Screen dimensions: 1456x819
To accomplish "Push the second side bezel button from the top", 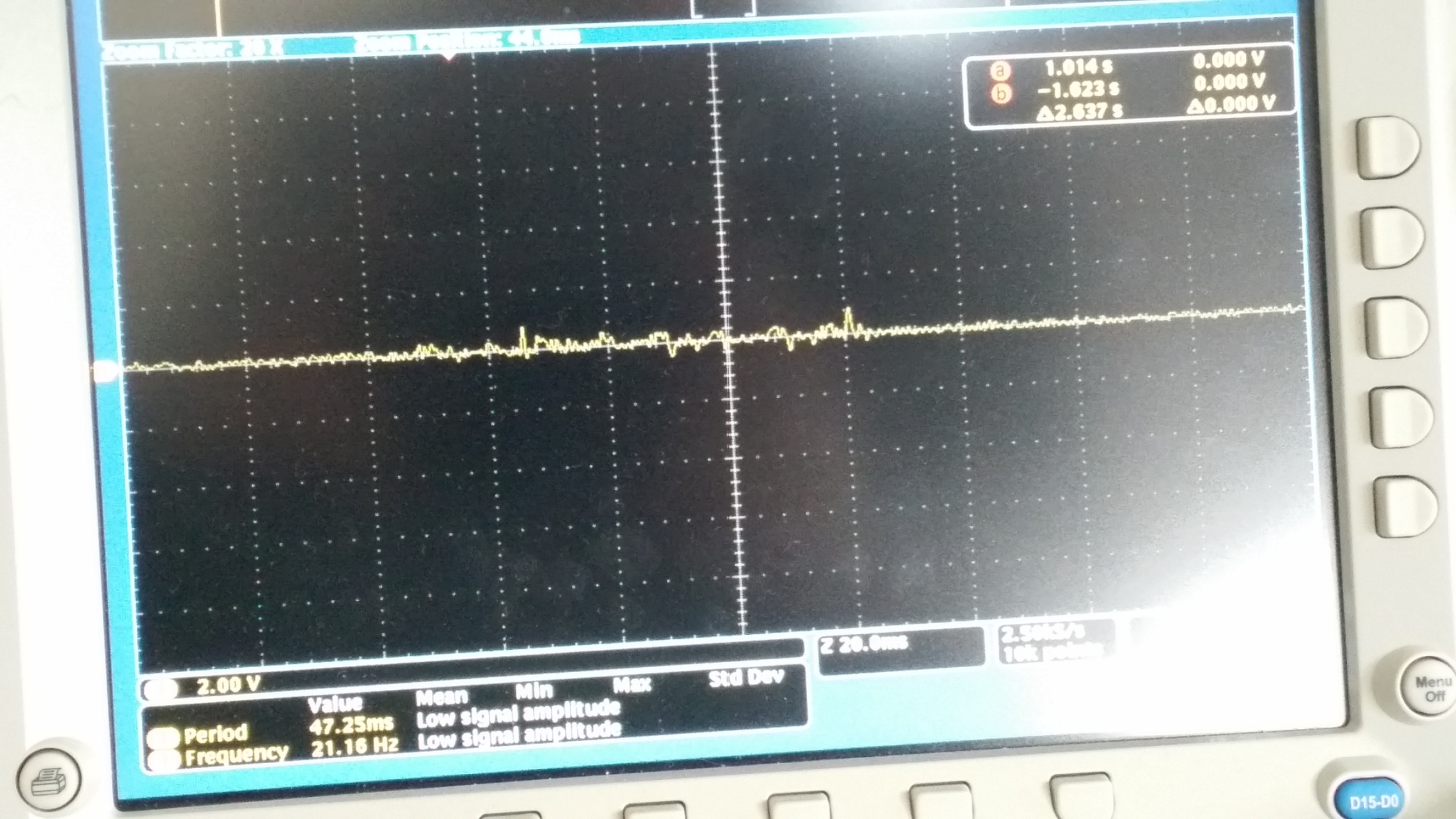I will pos(1392,237).
